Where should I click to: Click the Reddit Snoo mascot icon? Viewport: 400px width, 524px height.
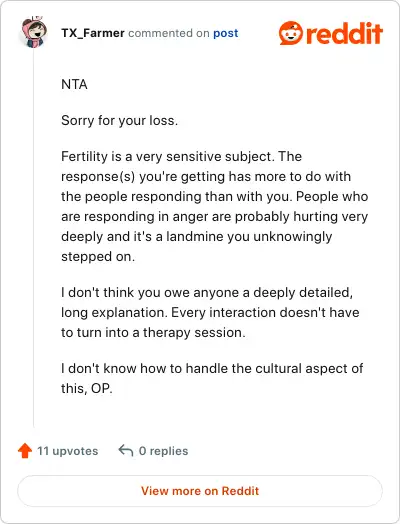coord(291,33)
